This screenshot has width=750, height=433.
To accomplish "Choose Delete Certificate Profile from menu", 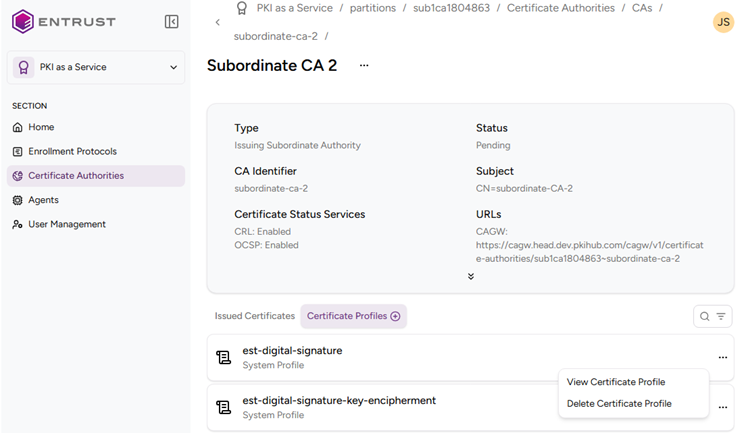I will pyautogui.click(x=618, y=404).
